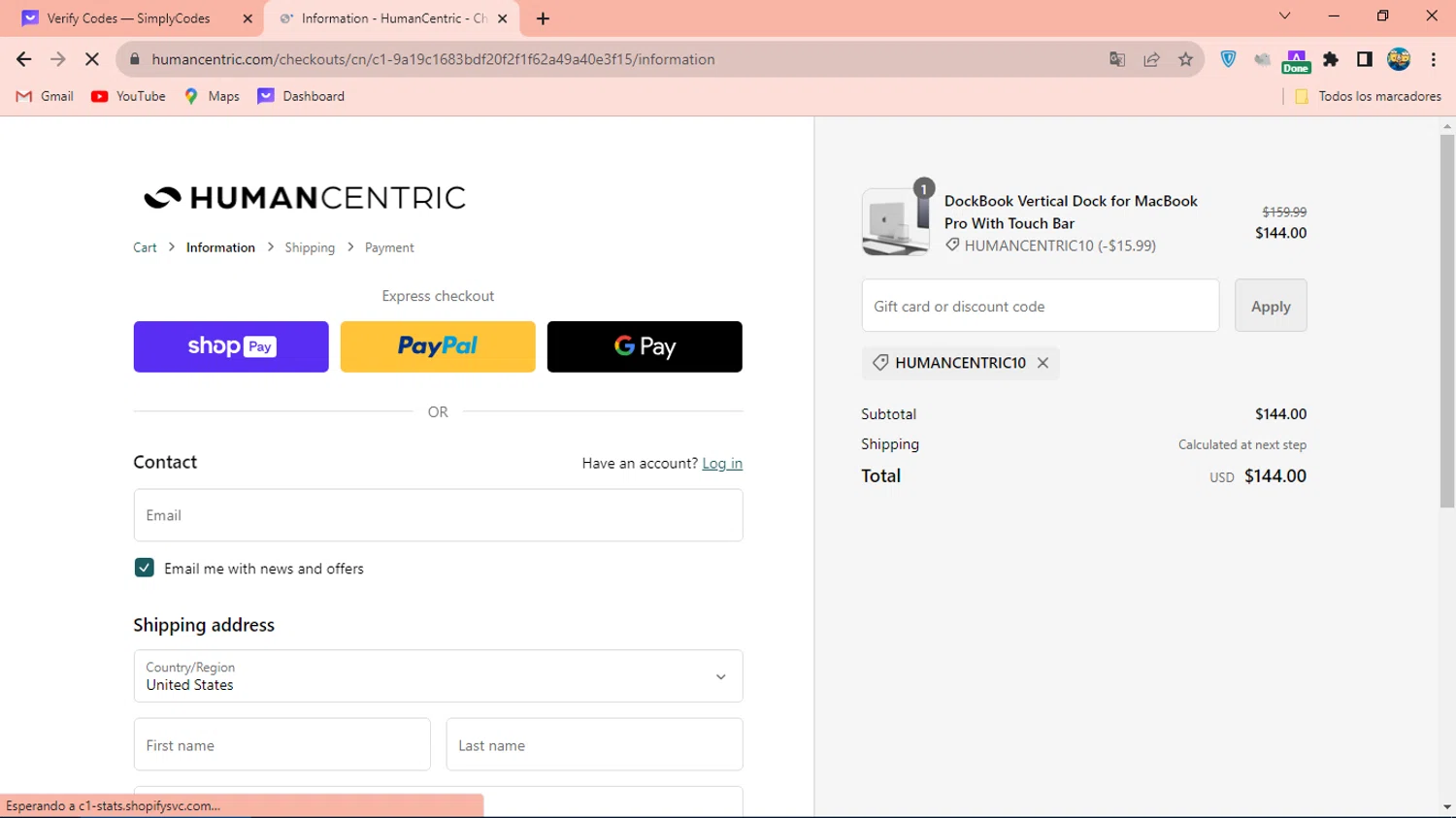Click the Information breadcrumb
This screenshot has width=1456, height=818.
(x=220, y=247)
